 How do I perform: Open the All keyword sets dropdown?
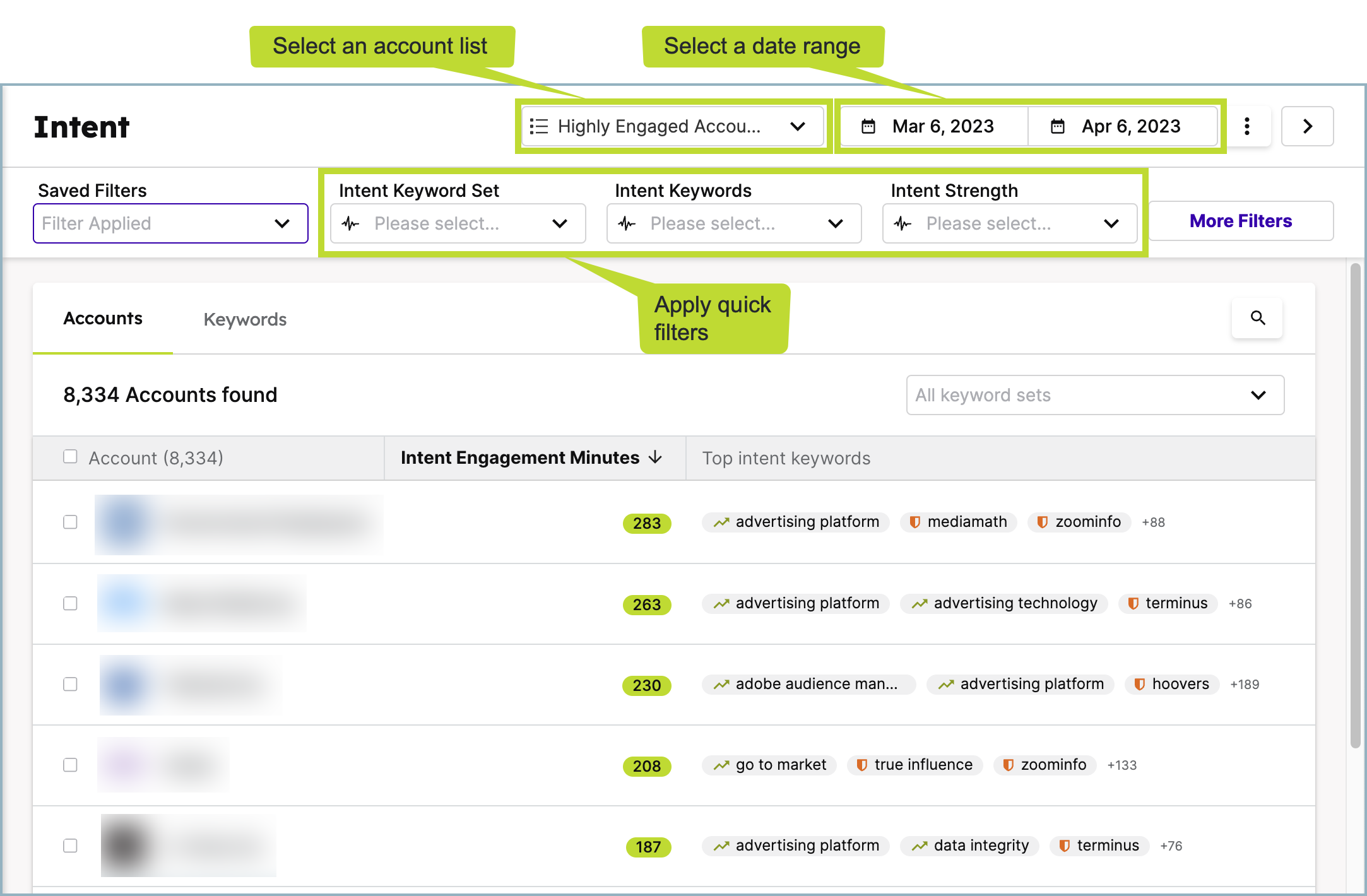point(1095,395)
